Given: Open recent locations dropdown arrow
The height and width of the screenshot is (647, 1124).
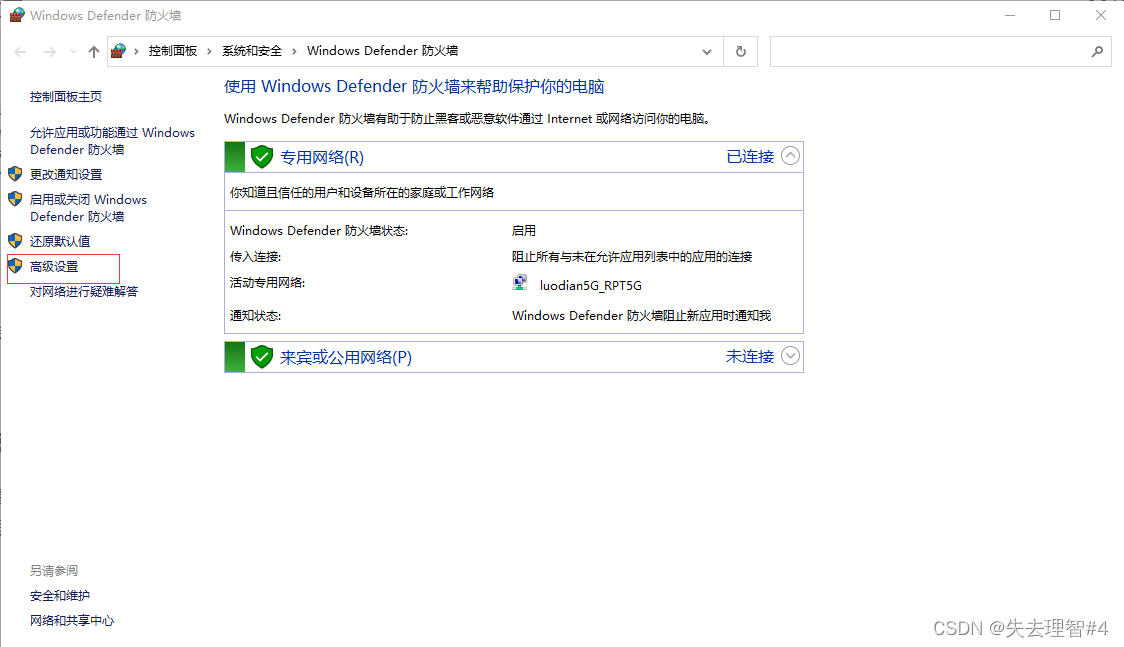Looking at the screenshot, I should point(73,52).
